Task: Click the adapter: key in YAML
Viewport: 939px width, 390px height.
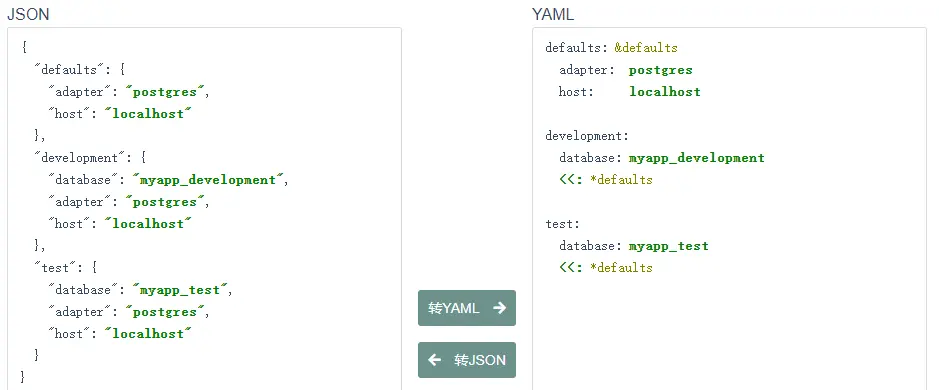Action: pyautogui.click(x=587, y=70)
